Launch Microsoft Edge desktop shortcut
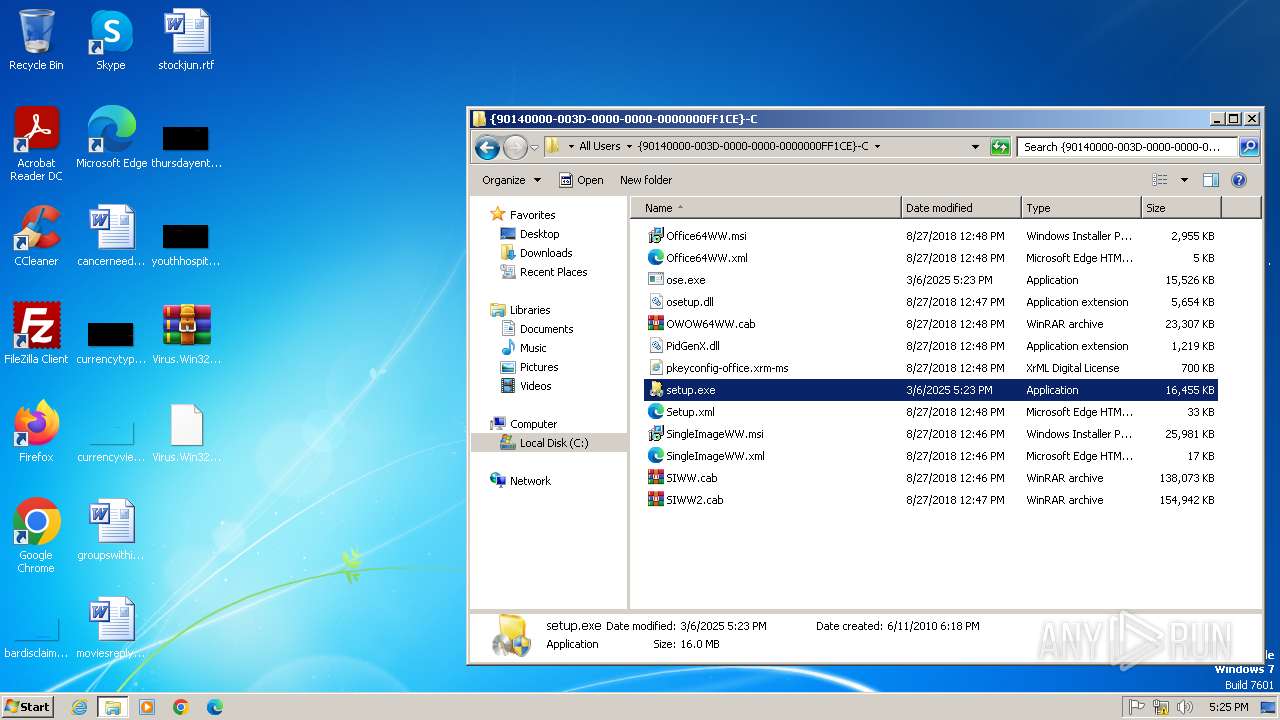 click(x=111, y=137)
